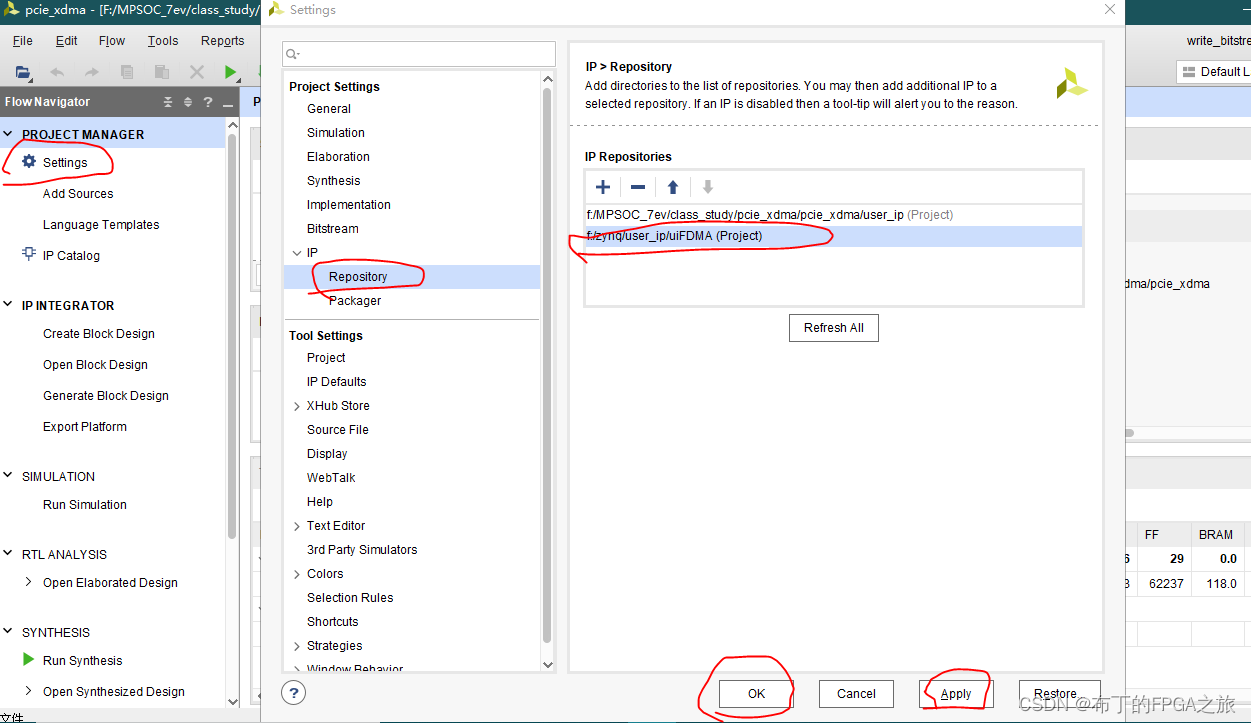Open IP Catalog in Flow Navigator
The height and width of the screenshot is (723, 1251).
[71, 256]
